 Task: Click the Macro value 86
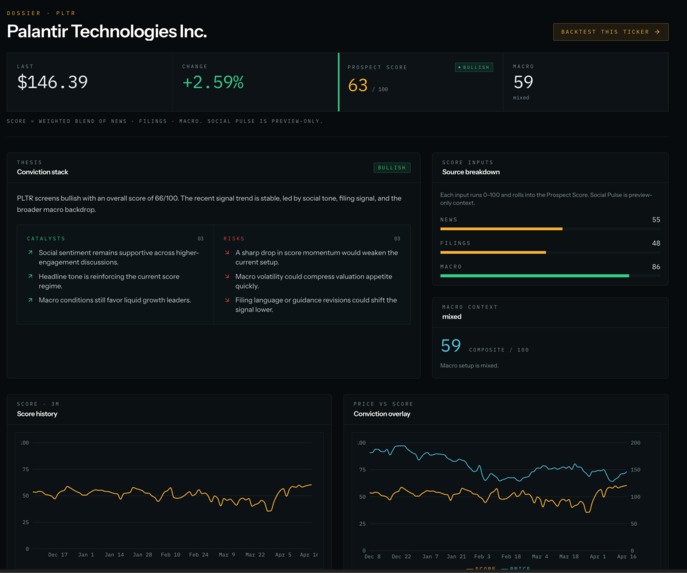(x=656, y=267)
